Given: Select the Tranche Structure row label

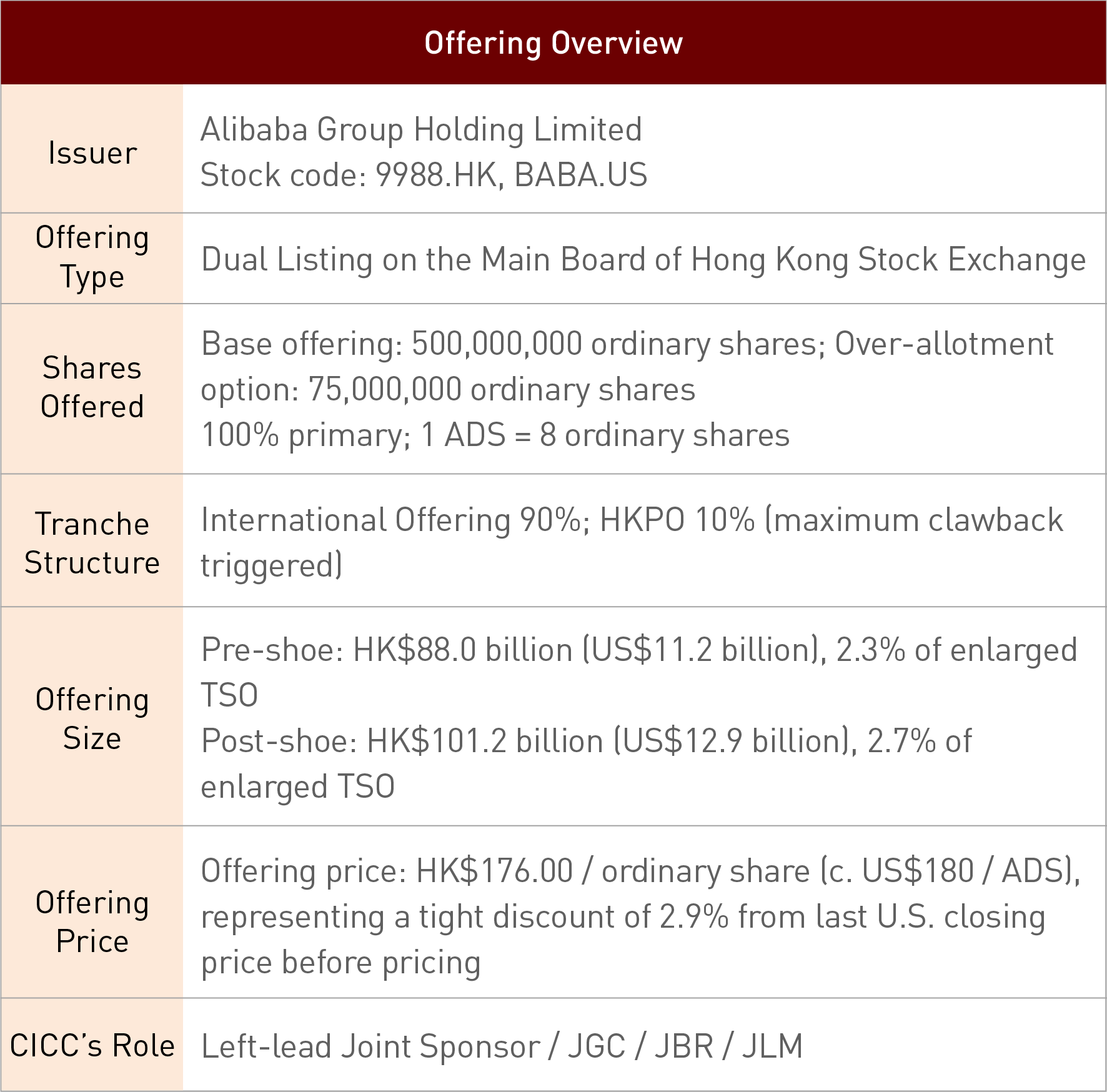Looking at the screenshot, I should click(x=92, y=543).
